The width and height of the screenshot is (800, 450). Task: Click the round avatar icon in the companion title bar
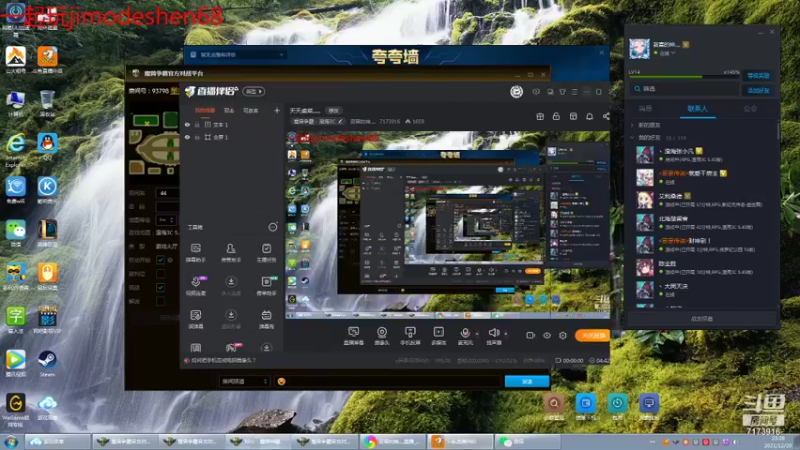[516, 92]
